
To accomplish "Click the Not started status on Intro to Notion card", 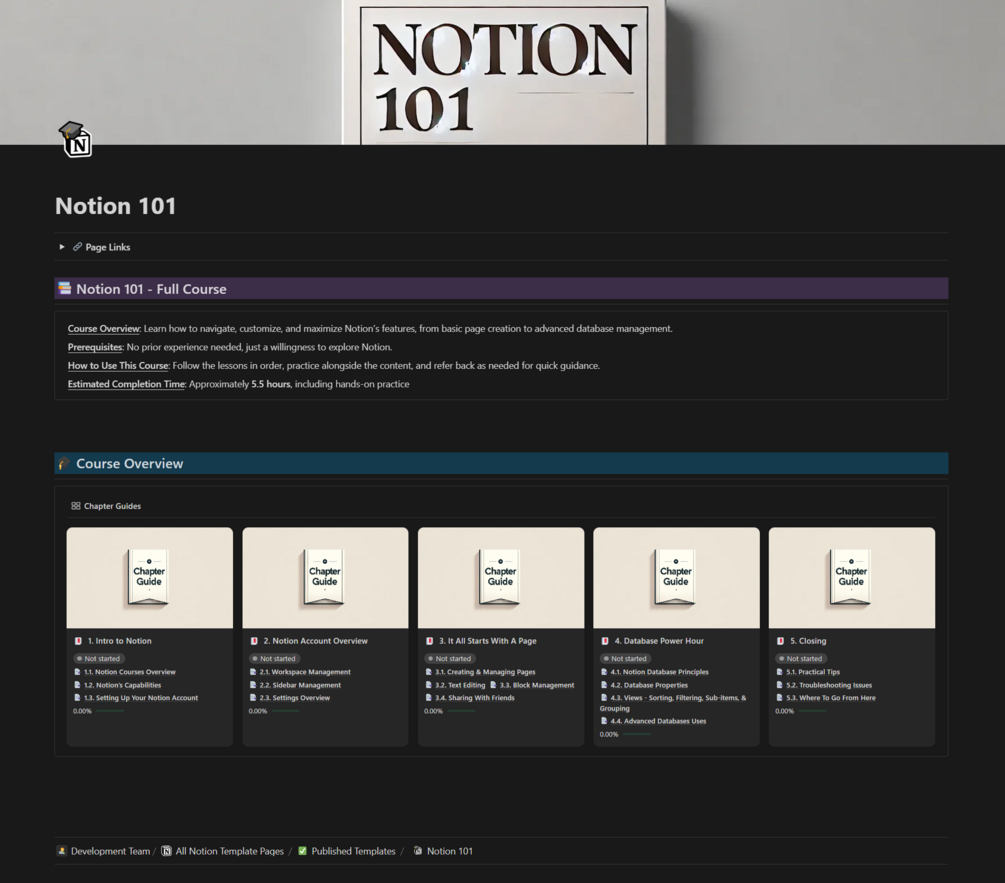I will tap(100, 658).
